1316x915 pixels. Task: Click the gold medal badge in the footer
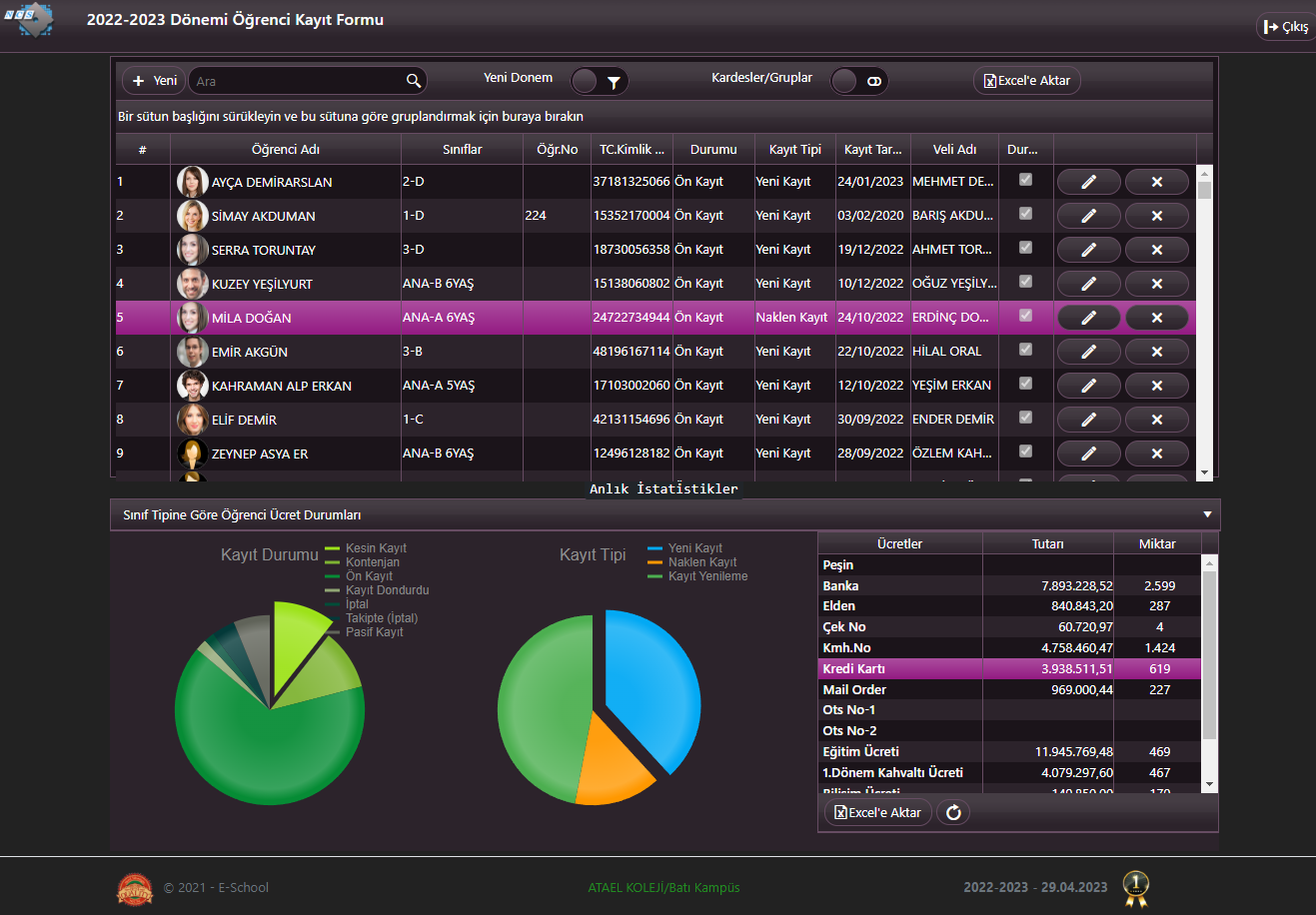click(x=1135, y=888)
